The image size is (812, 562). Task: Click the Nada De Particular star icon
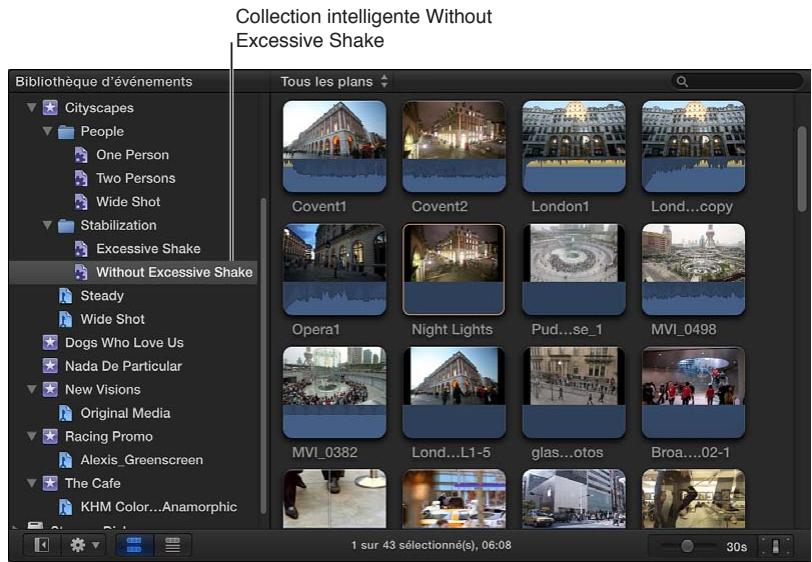click(x=50, y=366)
